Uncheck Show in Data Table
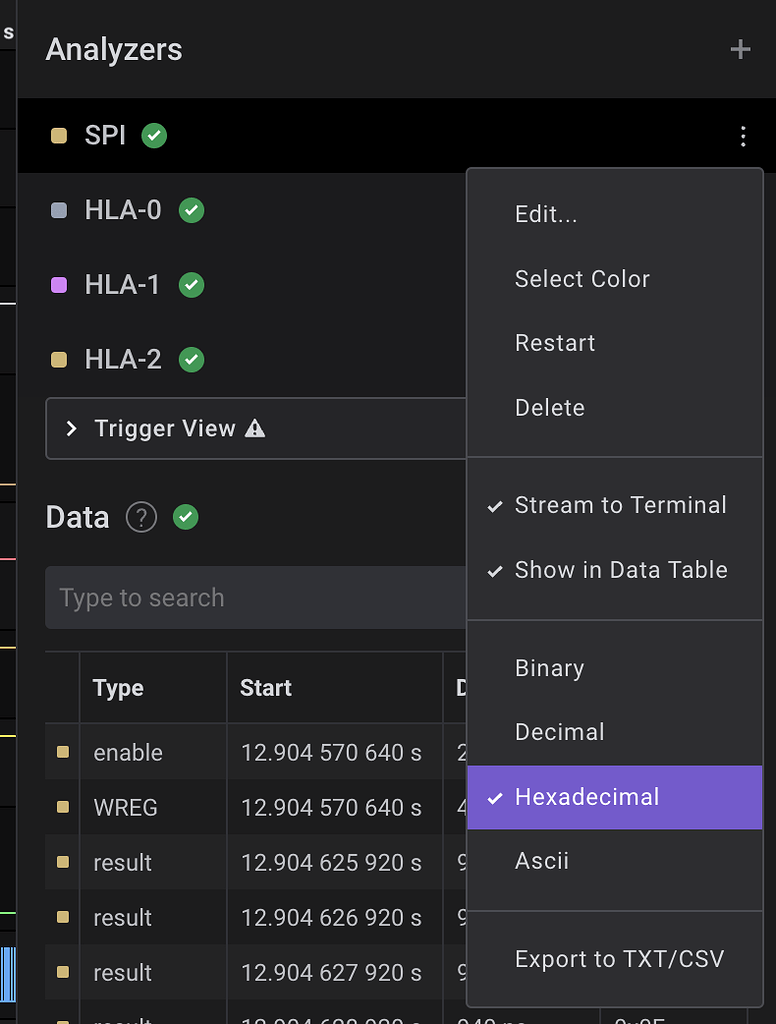Viewport: 776px width, 1024px height. 620,570
